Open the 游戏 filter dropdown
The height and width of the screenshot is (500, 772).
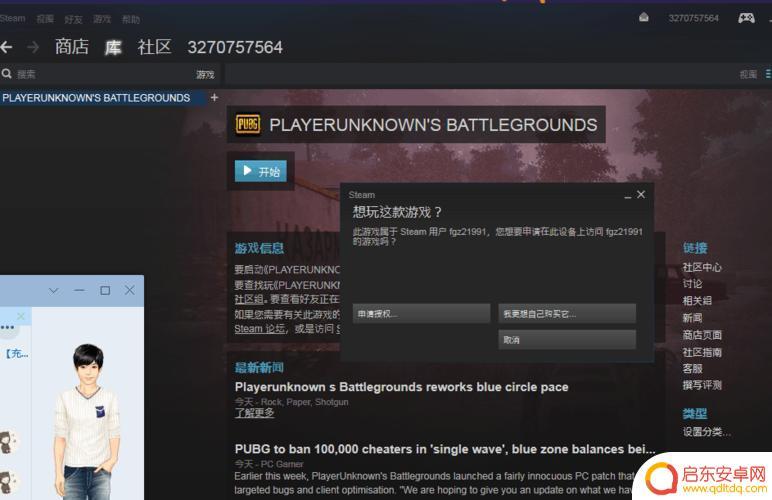(205, 74)
